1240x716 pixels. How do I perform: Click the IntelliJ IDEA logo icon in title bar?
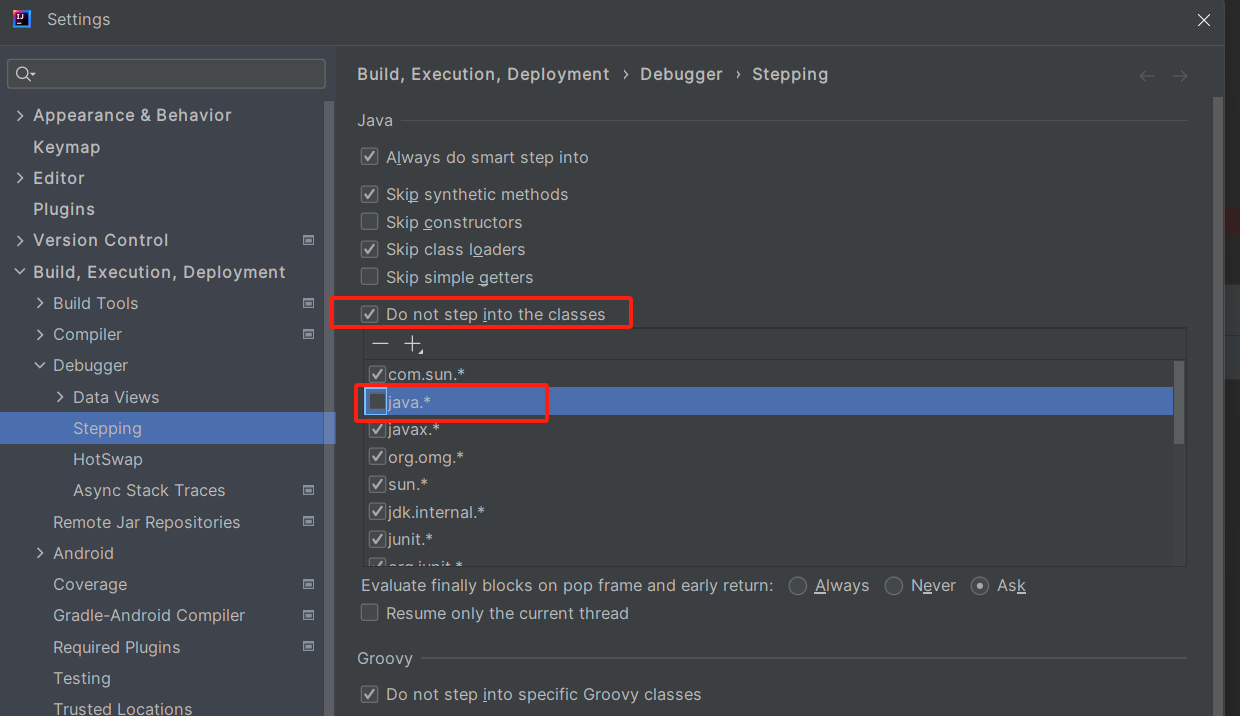click(21, 19)
